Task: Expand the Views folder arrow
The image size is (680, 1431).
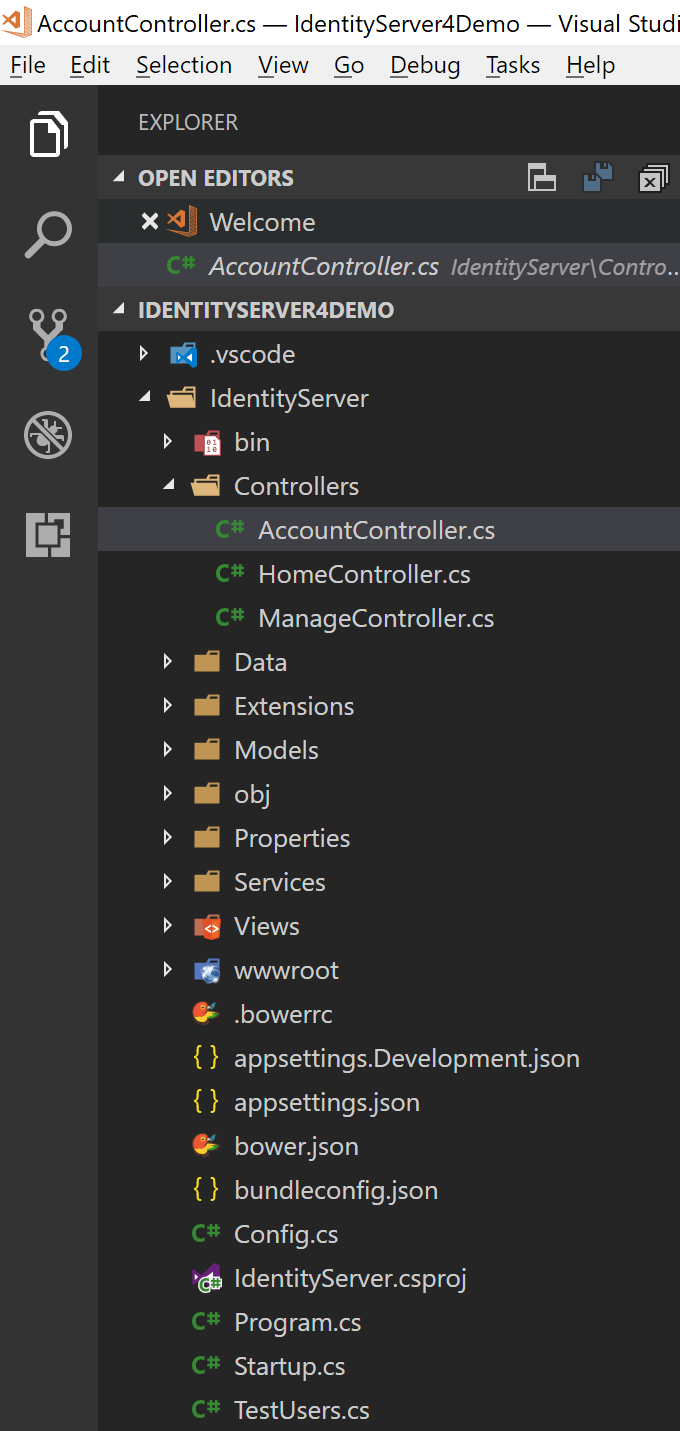Action: (168, 926)
